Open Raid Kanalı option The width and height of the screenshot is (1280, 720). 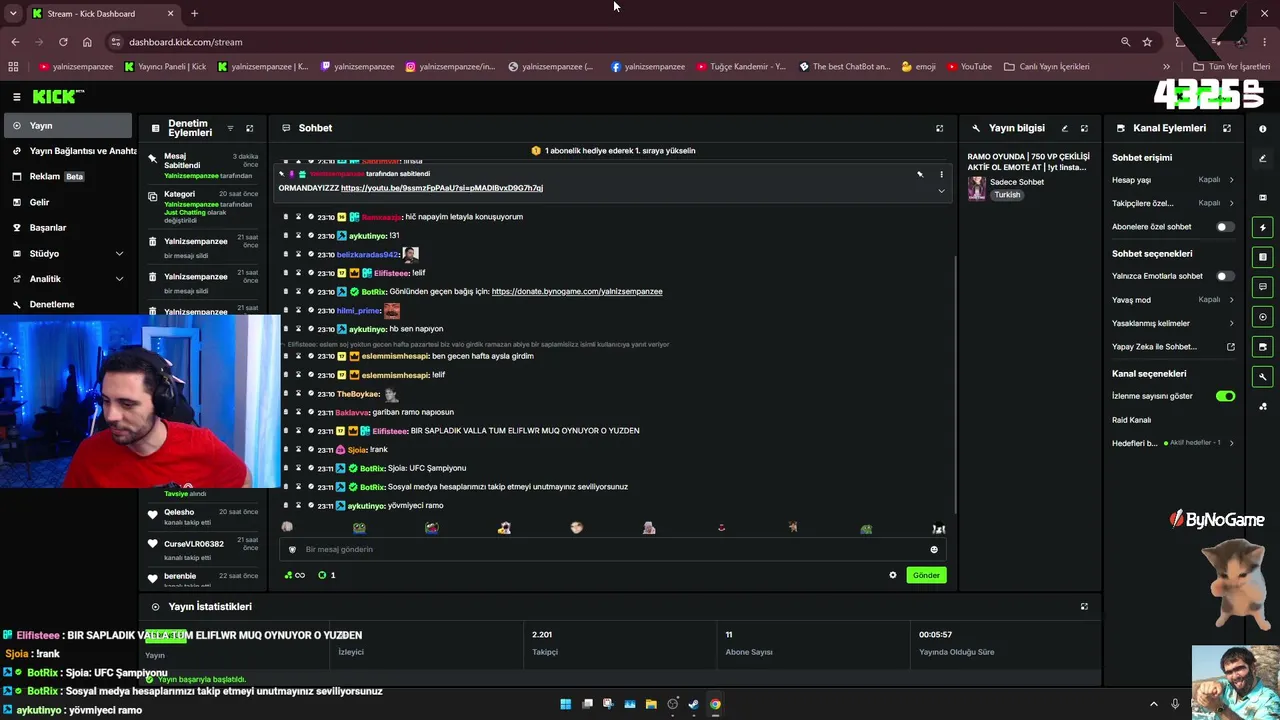point(1132,420)
